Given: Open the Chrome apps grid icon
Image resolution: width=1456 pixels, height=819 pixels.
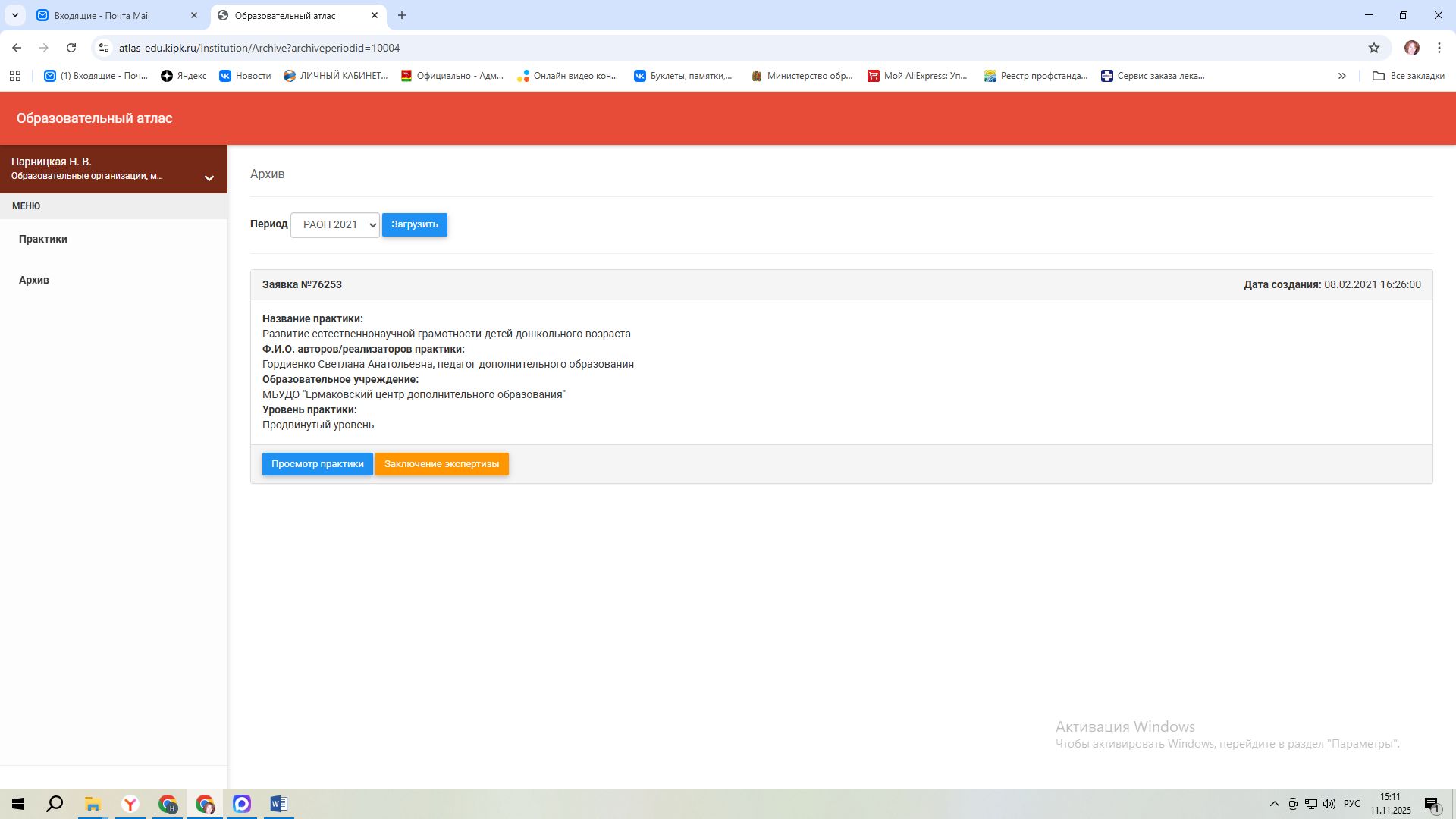Looking at the screenshot, I should point(15,76).
